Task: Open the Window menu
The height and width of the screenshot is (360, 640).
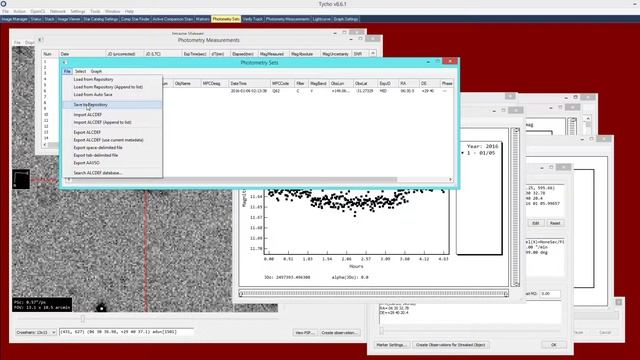Action: click(x=112, y=11)
